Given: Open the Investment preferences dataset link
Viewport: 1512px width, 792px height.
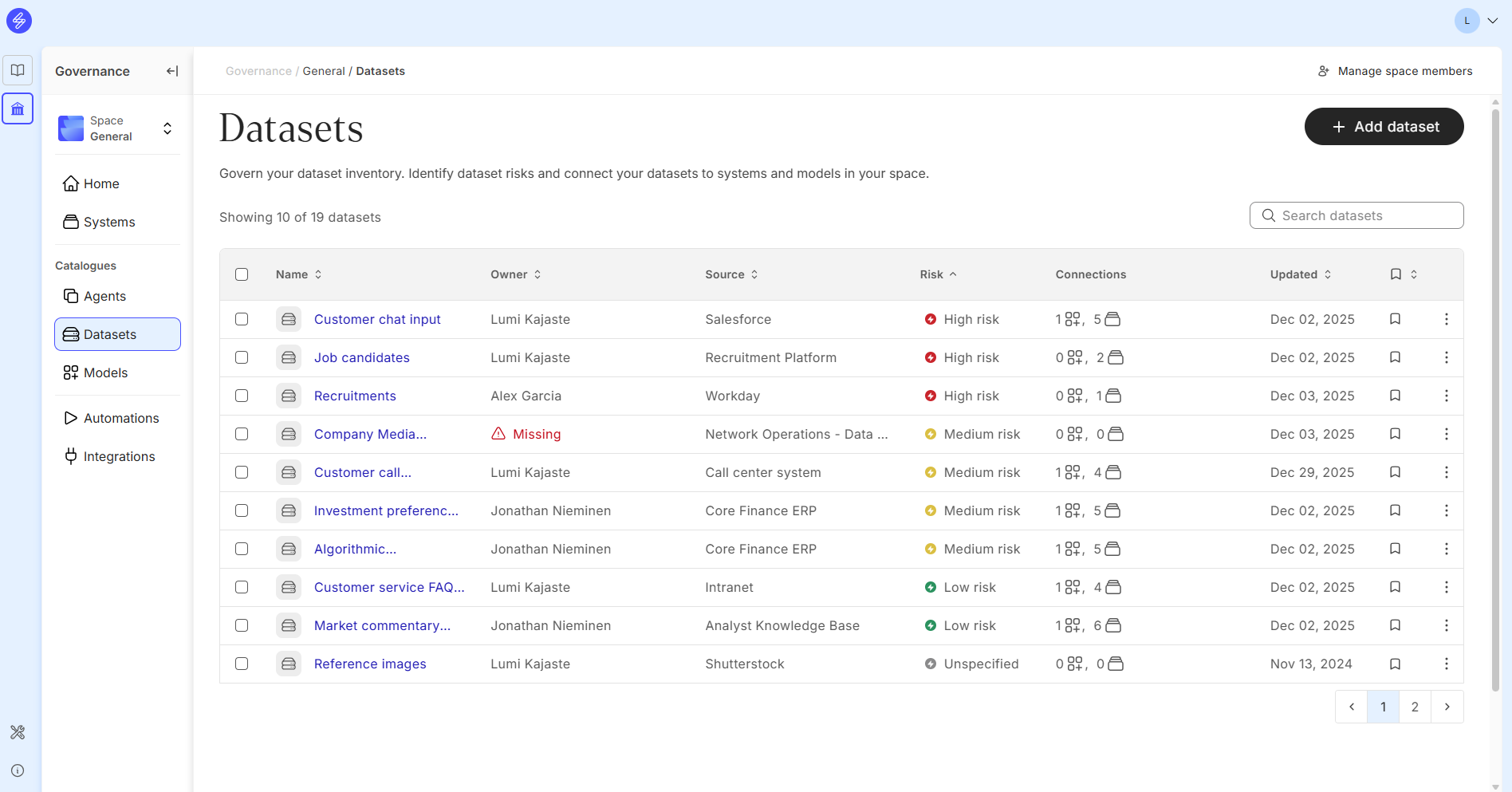Looking at the screenshot, I should (x=386, y=510).
